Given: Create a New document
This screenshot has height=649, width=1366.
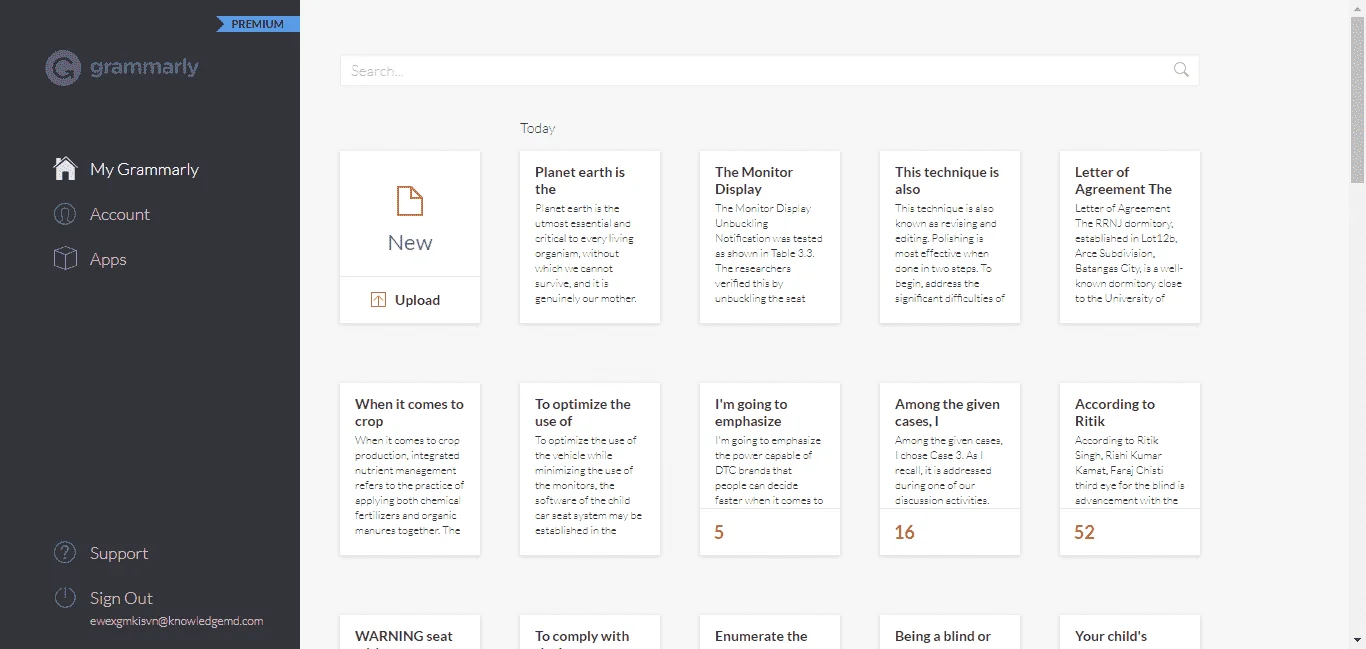Looking at the screenshot, I should click(x=410, y=214).
